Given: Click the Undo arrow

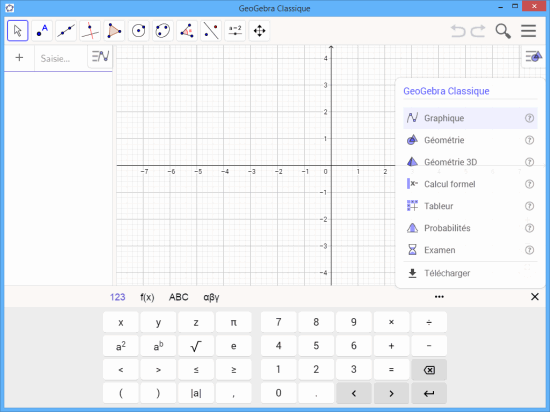Looking at the screenshot, I should [x=458, y=31].
